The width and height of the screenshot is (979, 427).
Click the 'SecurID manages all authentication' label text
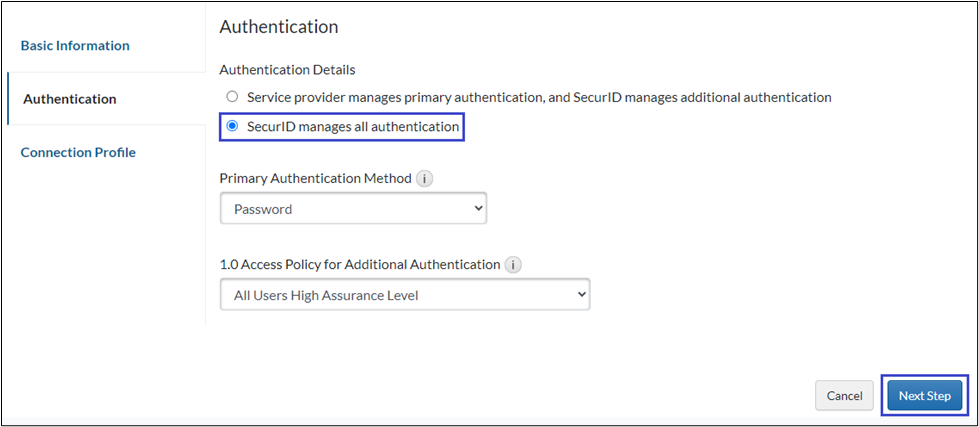click(352, 127)
